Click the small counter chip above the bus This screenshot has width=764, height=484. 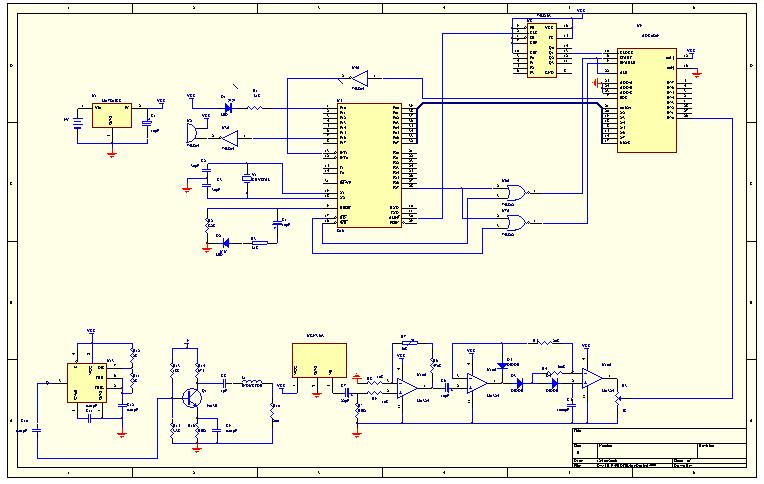(x=541, y=50)
